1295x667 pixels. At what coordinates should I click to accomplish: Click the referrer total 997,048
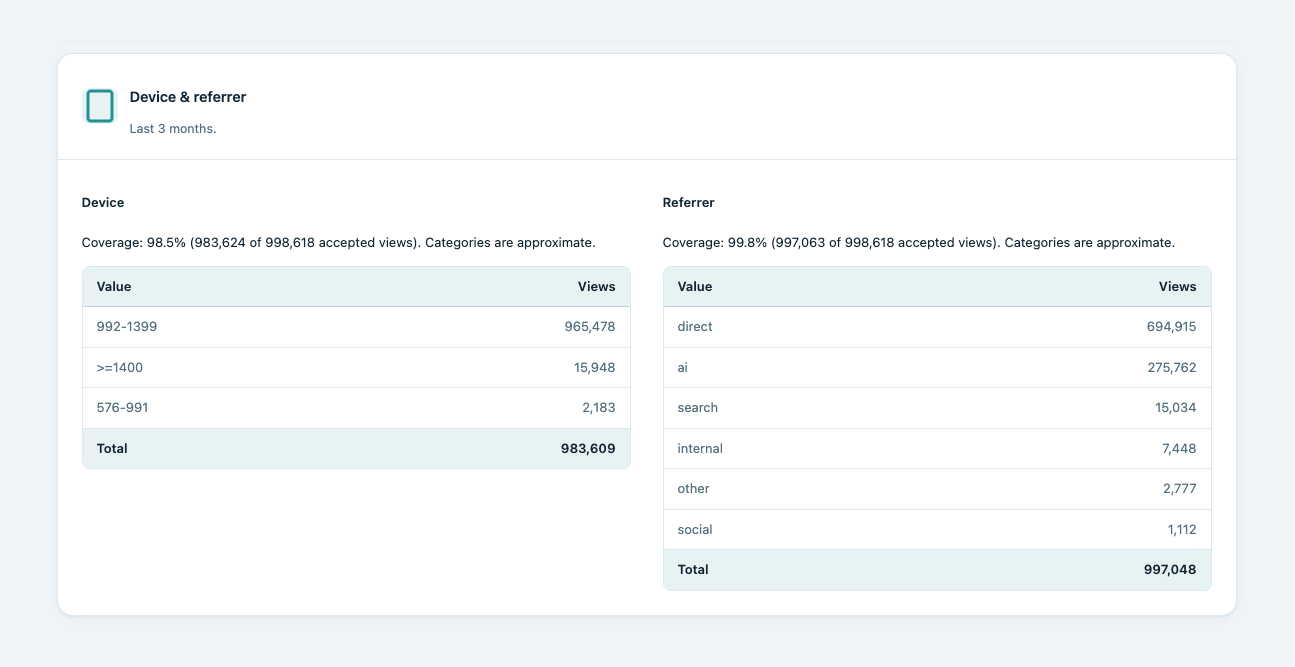pos(1170,569)
